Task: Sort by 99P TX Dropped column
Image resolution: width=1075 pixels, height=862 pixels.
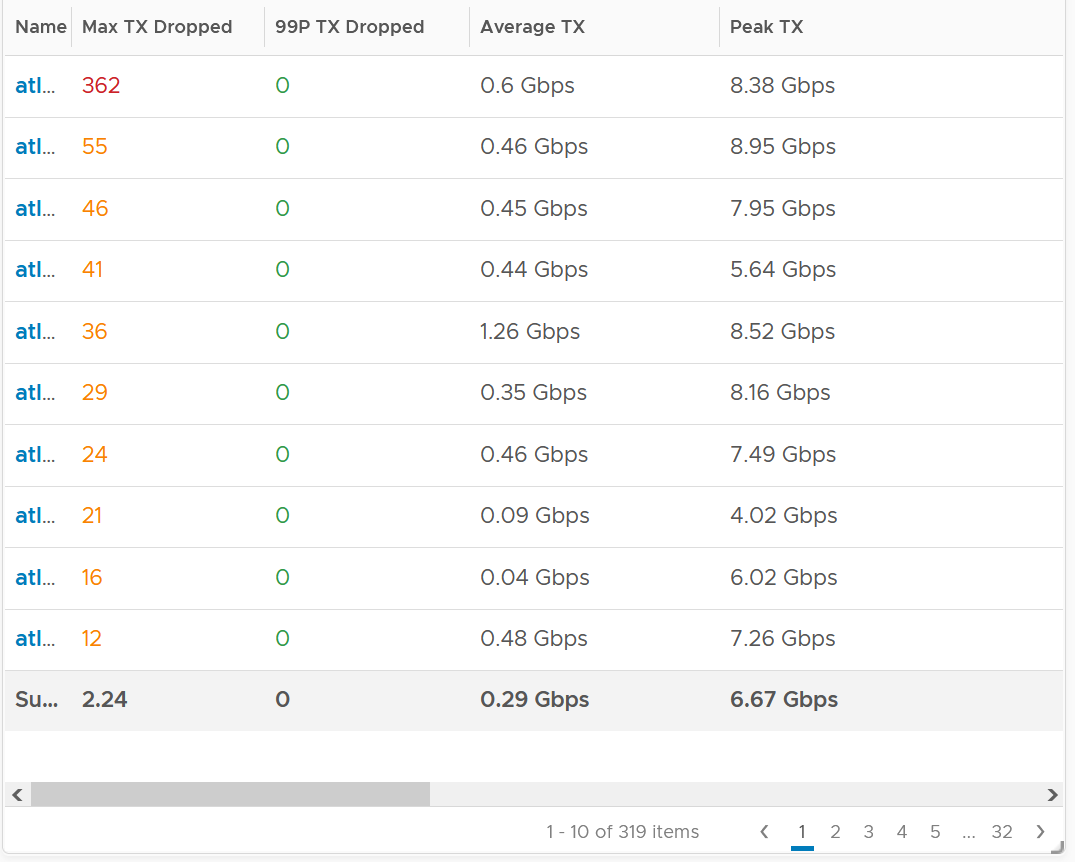Action: 350,27
